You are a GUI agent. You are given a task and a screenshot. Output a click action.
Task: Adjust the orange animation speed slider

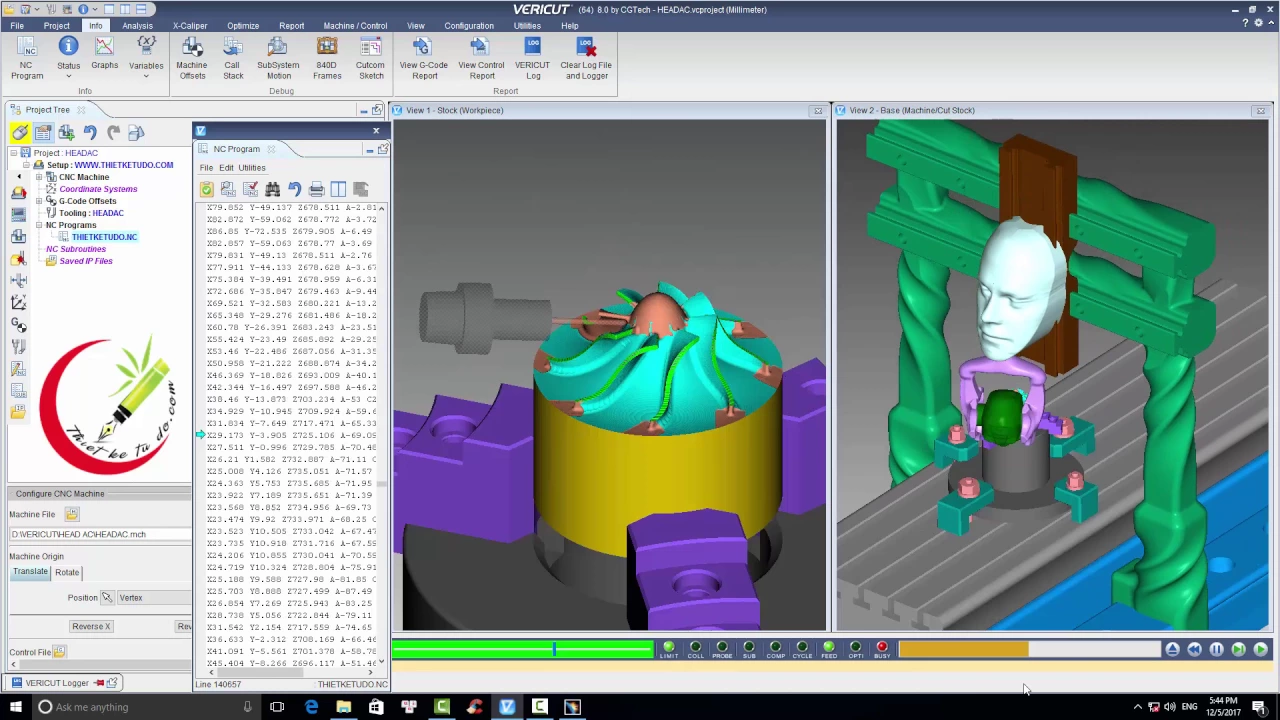(x=1030, y=650)
